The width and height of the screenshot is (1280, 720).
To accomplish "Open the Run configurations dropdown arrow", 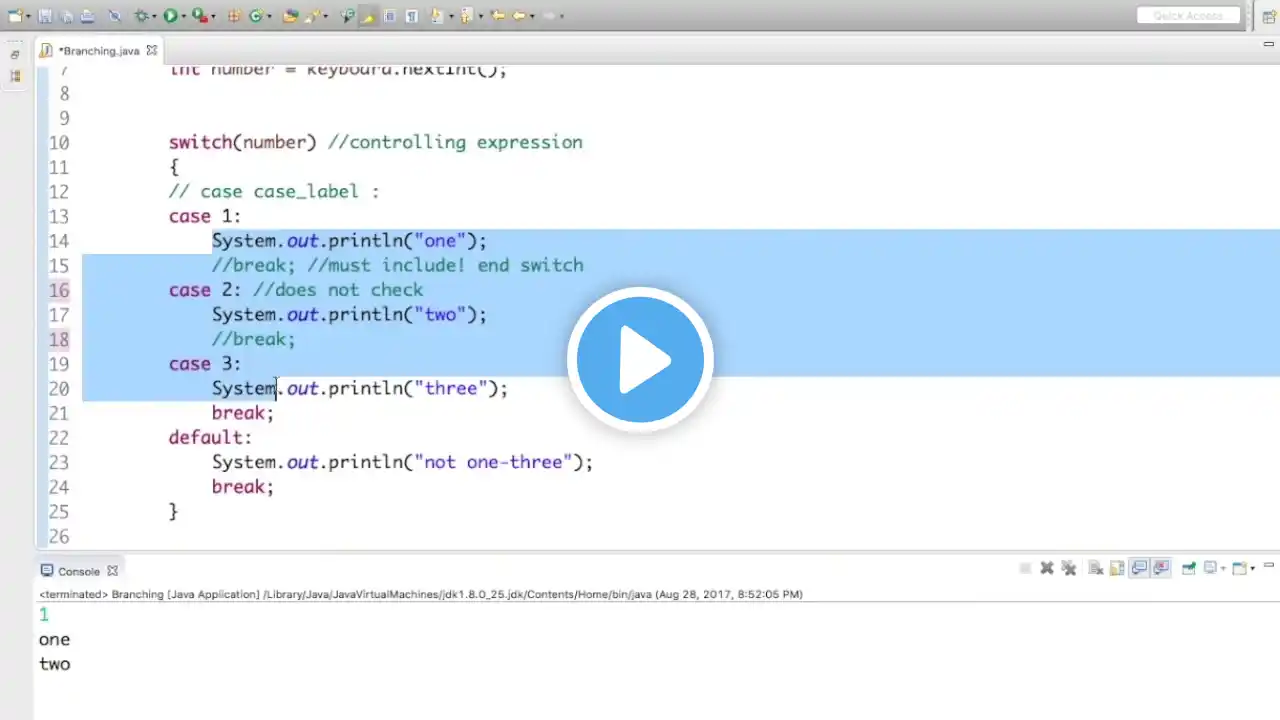I will (183, 17).
